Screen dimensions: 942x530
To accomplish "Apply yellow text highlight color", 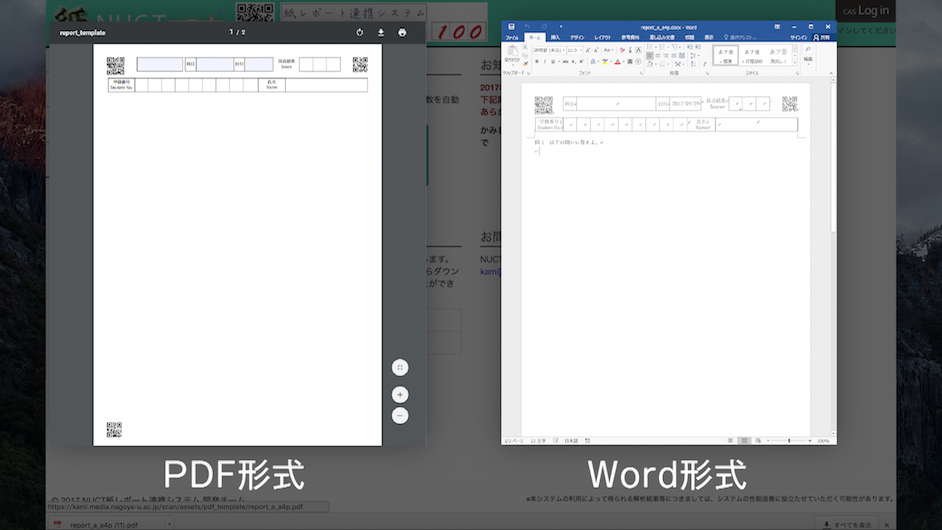I will [x=605, y=61].
